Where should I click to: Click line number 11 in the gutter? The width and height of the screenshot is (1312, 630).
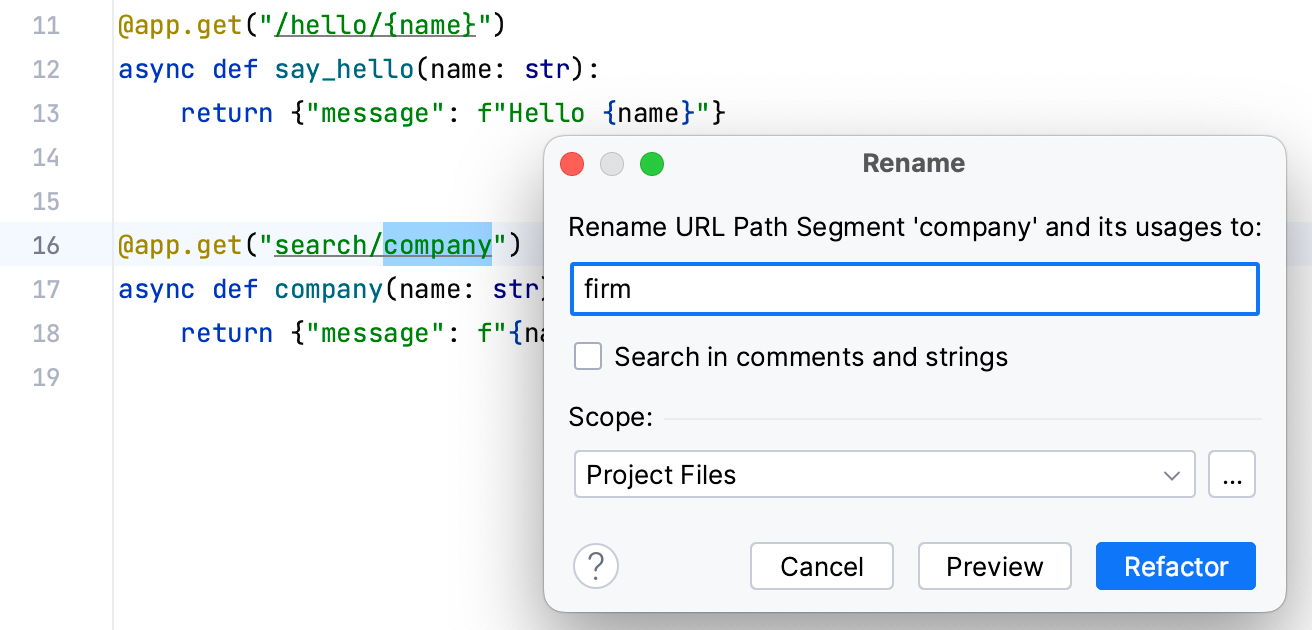pyautogui.click(x=46, y=25)
